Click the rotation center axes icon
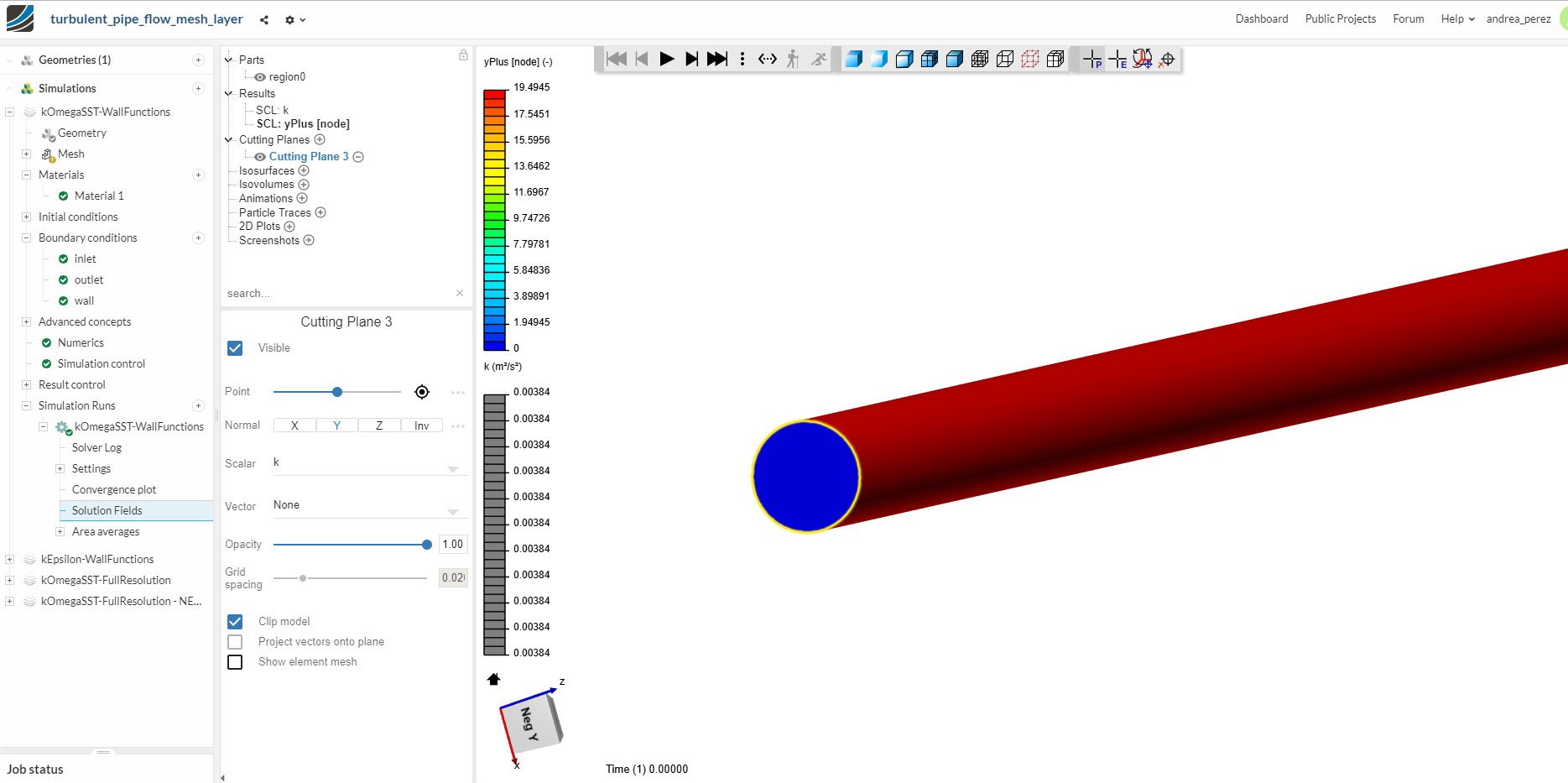The width and height of the screenshot is (1568, 783). point(1143,59)
